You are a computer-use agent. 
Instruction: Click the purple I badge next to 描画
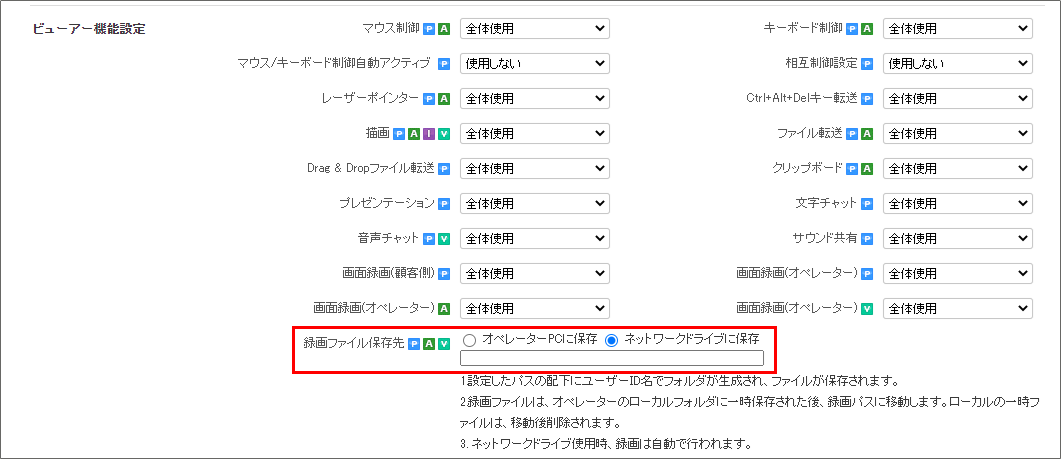[x=429, y=134]
